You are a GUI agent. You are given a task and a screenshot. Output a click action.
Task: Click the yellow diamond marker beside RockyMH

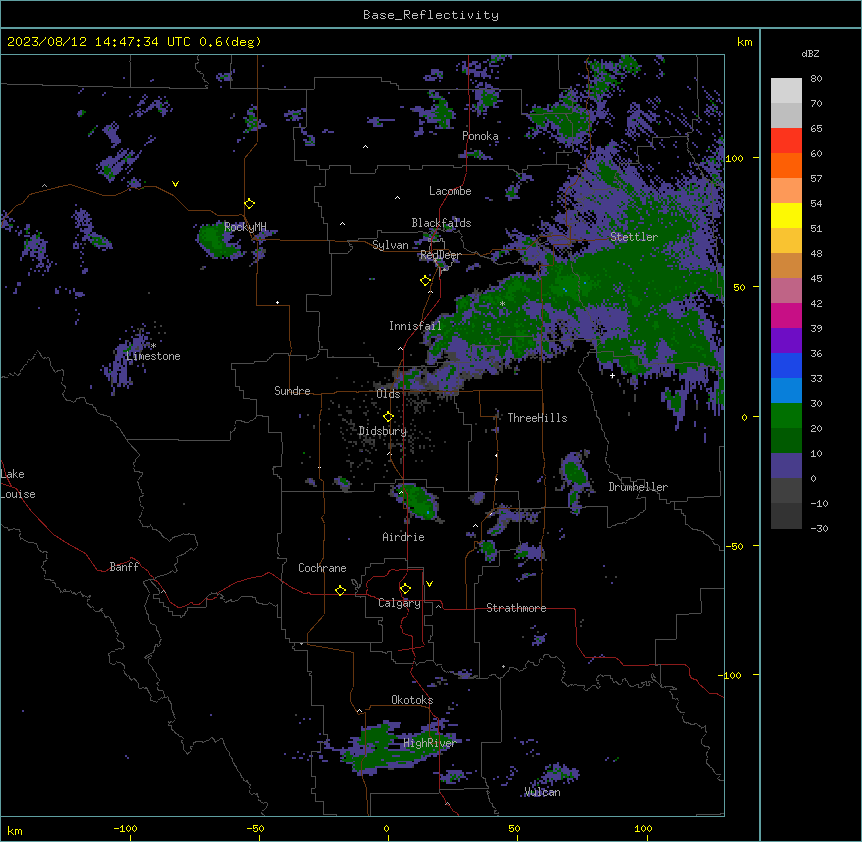(x=250, y=204)
